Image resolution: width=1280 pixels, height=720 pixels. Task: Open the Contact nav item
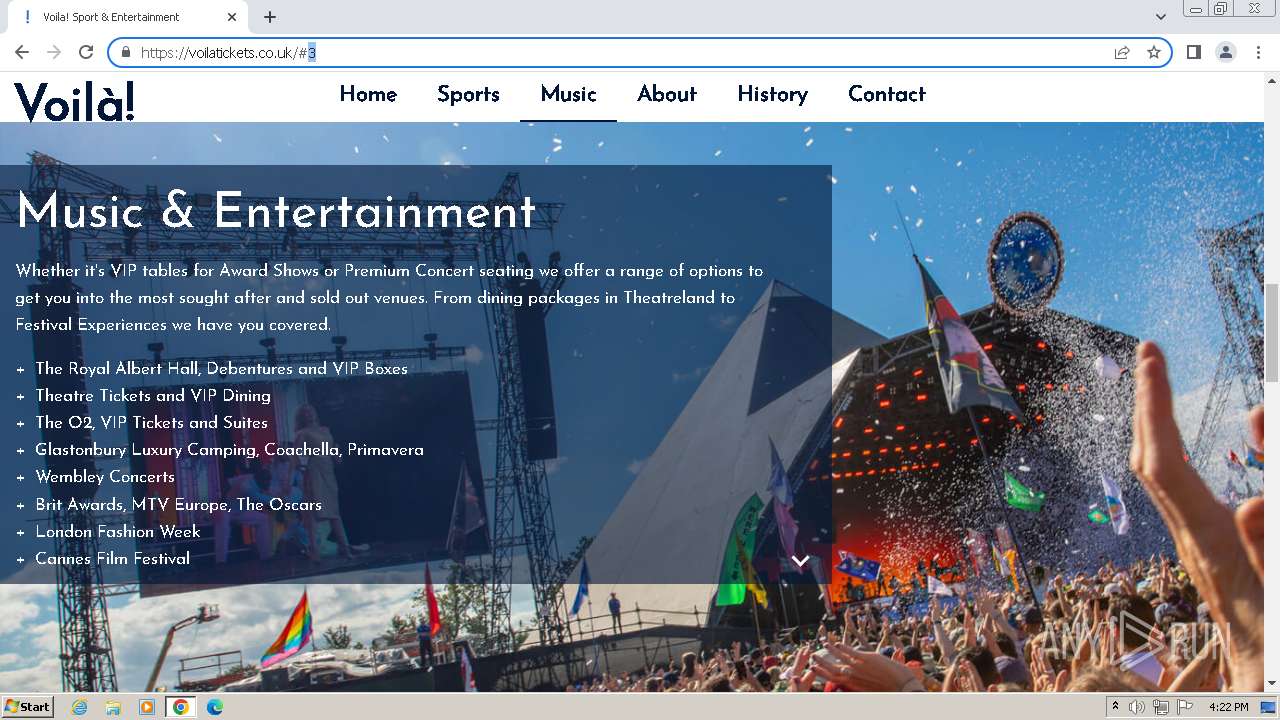coord(887,94)
